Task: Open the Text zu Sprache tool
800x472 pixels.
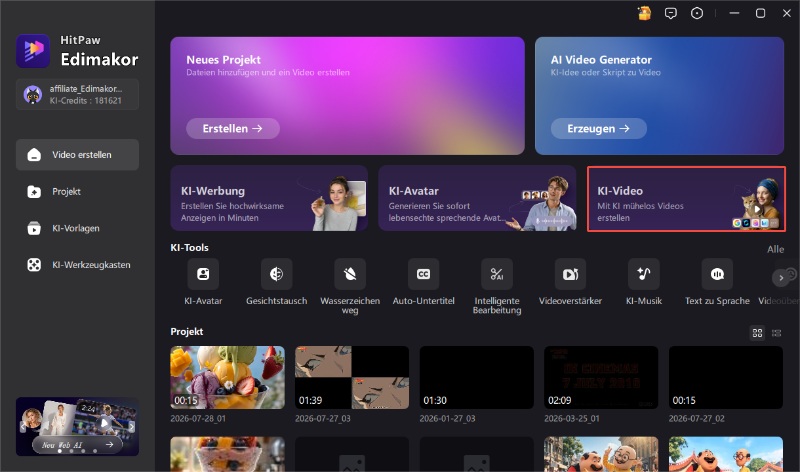Action: pyautogui.click(x=717, y=274)
